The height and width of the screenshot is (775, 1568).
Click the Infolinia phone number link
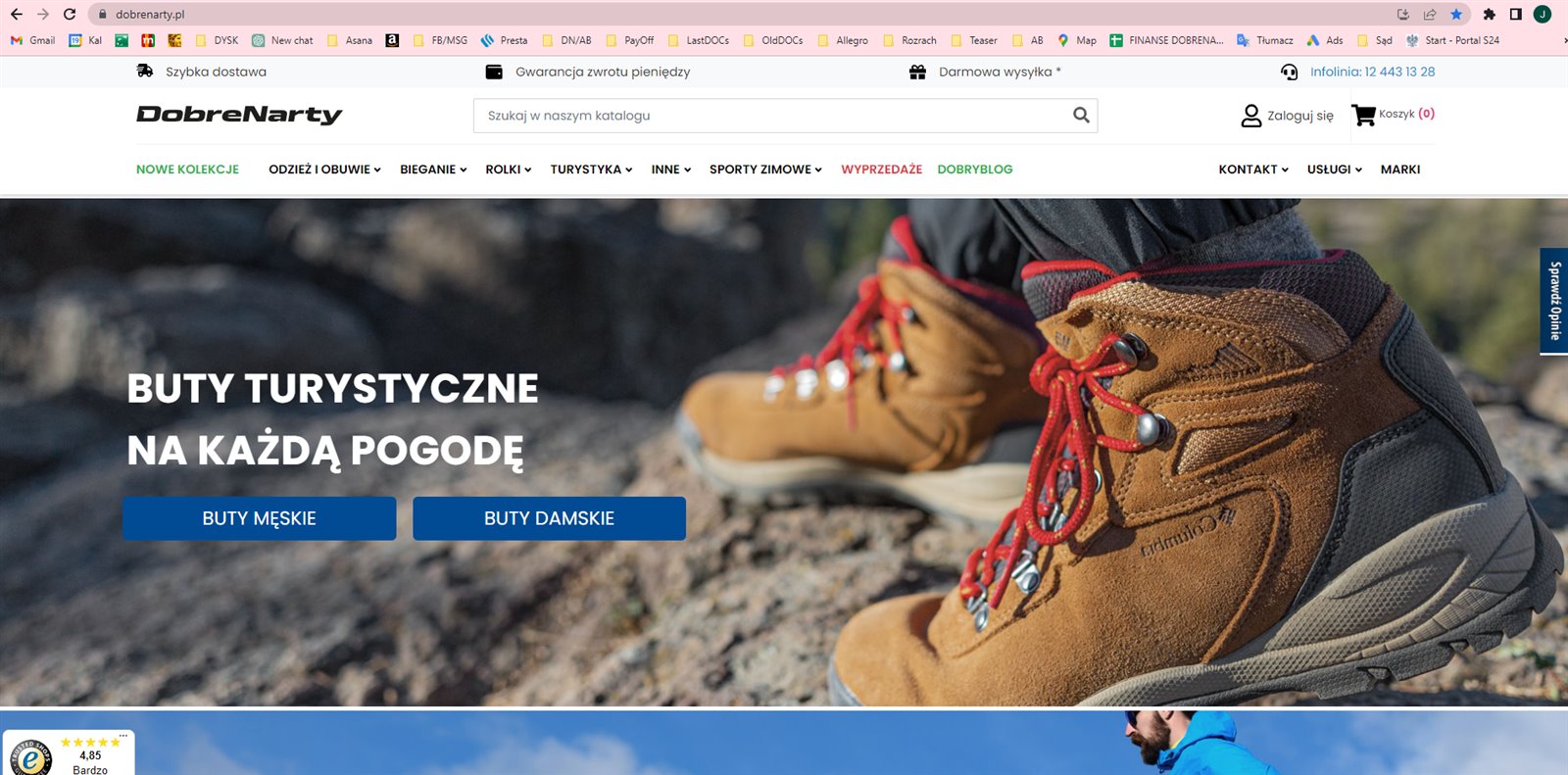(x=1372, y=72)
